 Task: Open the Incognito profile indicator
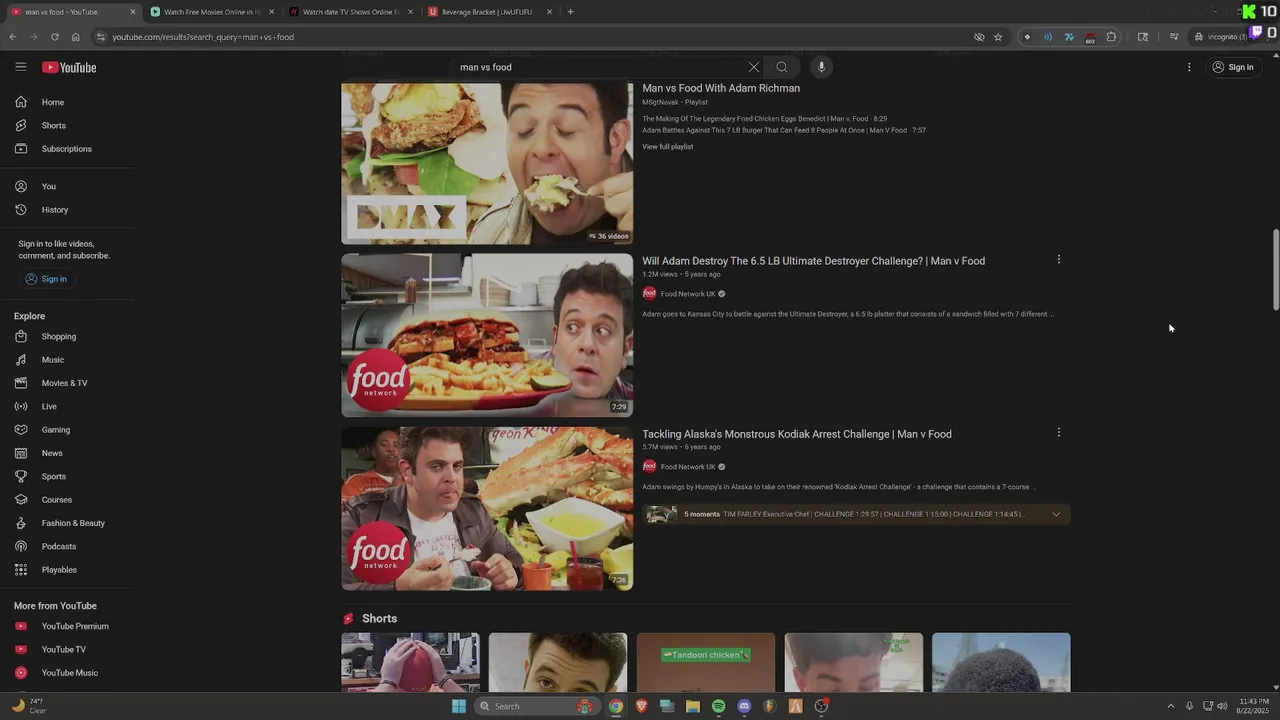point(1220,37)
